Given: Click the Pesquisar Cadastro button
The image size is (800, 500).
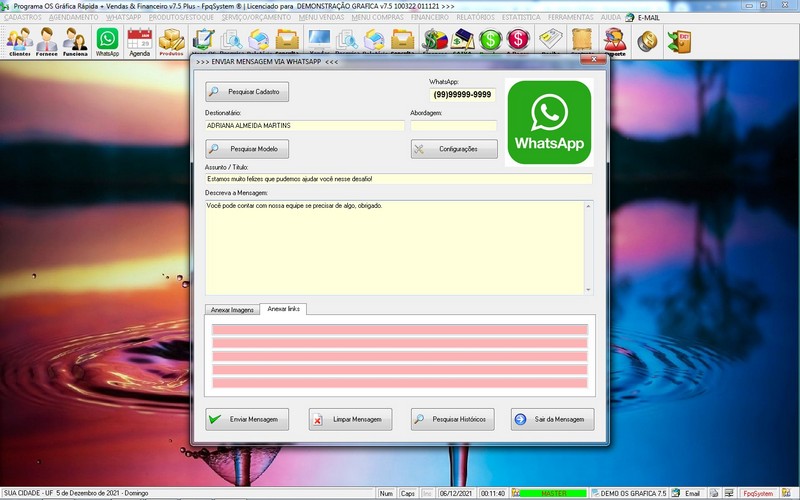Looking at the screenshot, I should [247, 92].
